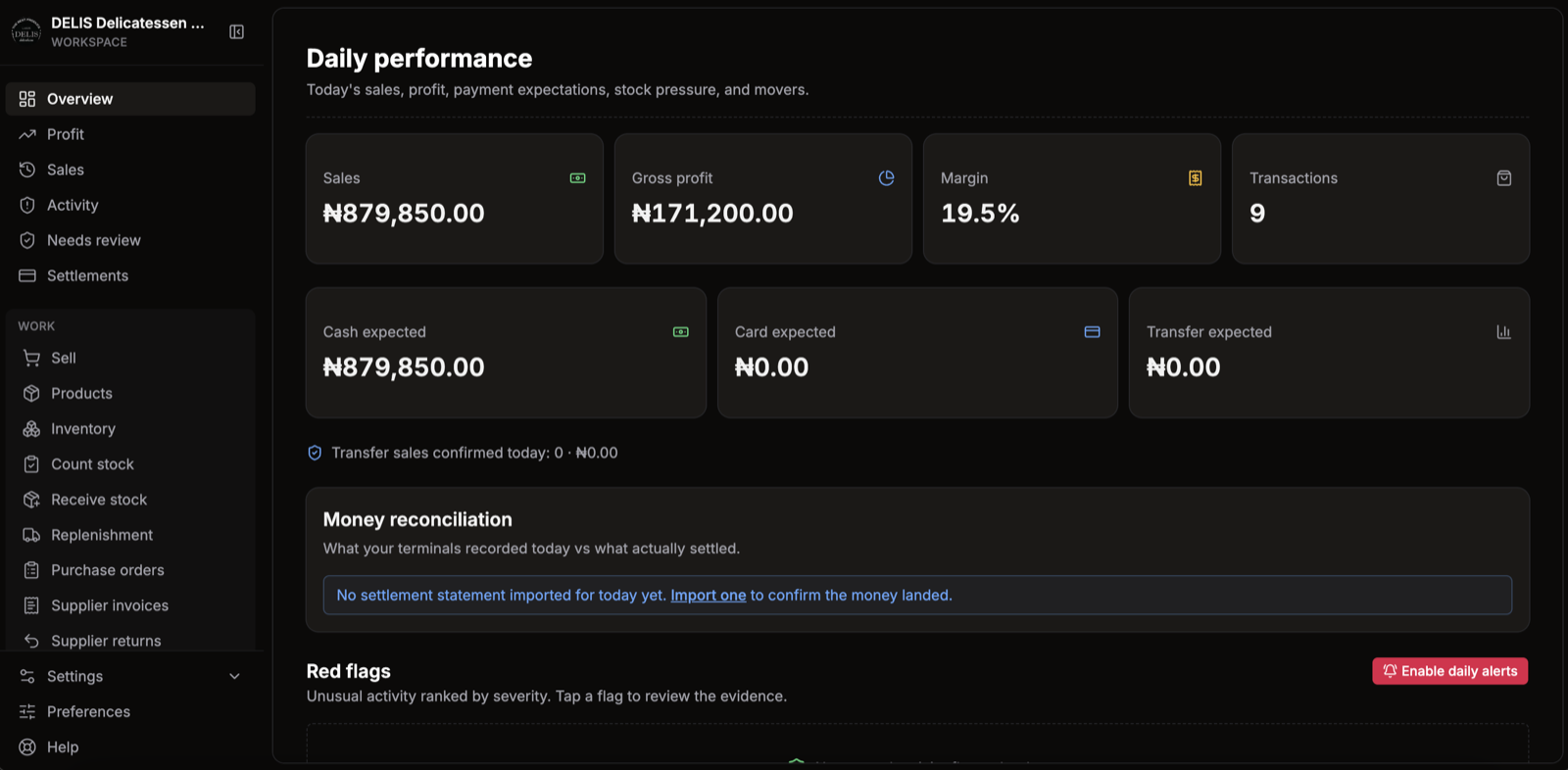Click the Gross profit value ₦171,200.00
This screenshot has height=770, width=1568.
tap(712, 213)
